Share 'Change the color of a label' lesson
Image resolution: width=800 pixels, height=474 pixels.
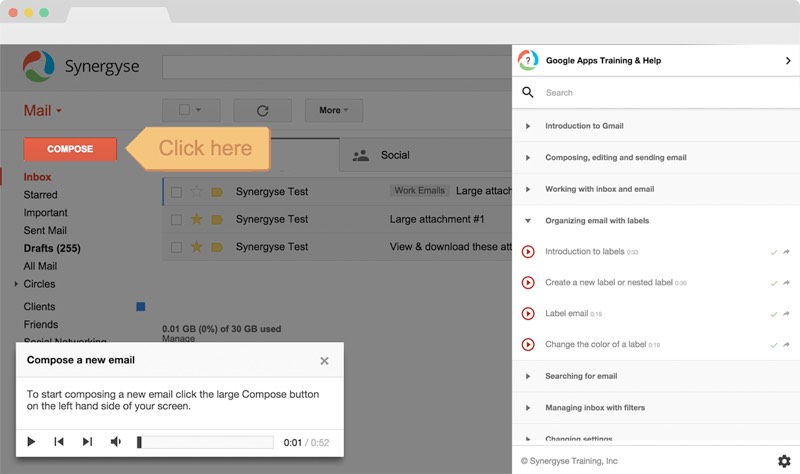(786, 345)
